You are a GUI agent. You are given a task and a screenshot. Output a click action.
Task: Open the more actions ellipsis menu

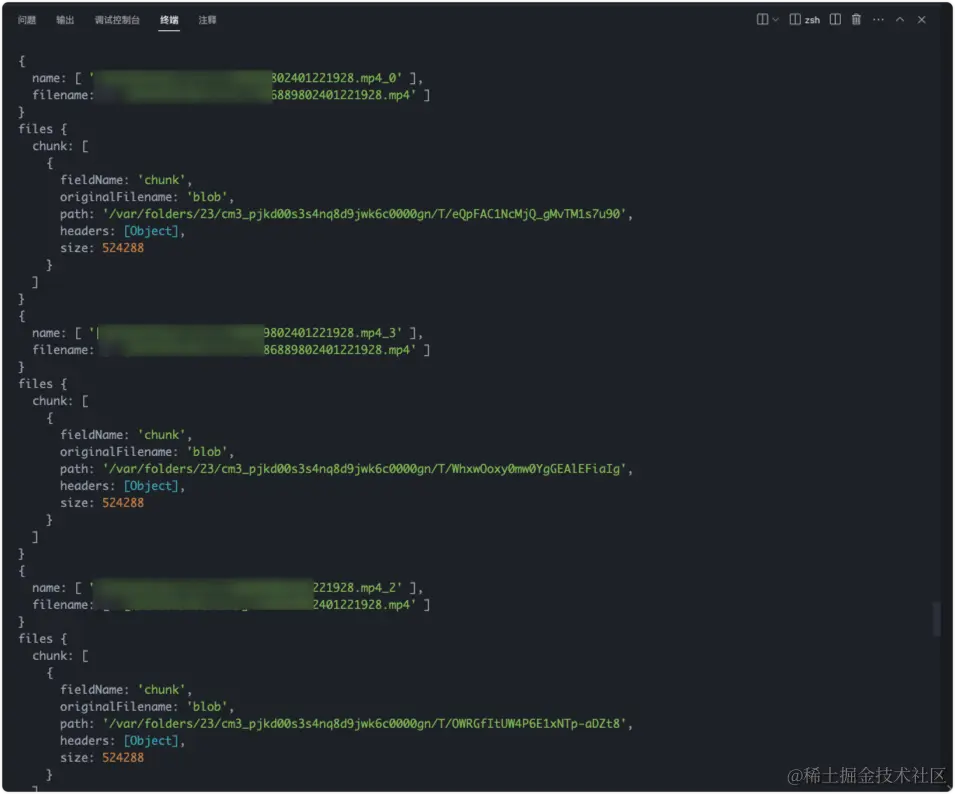(878, 19)
